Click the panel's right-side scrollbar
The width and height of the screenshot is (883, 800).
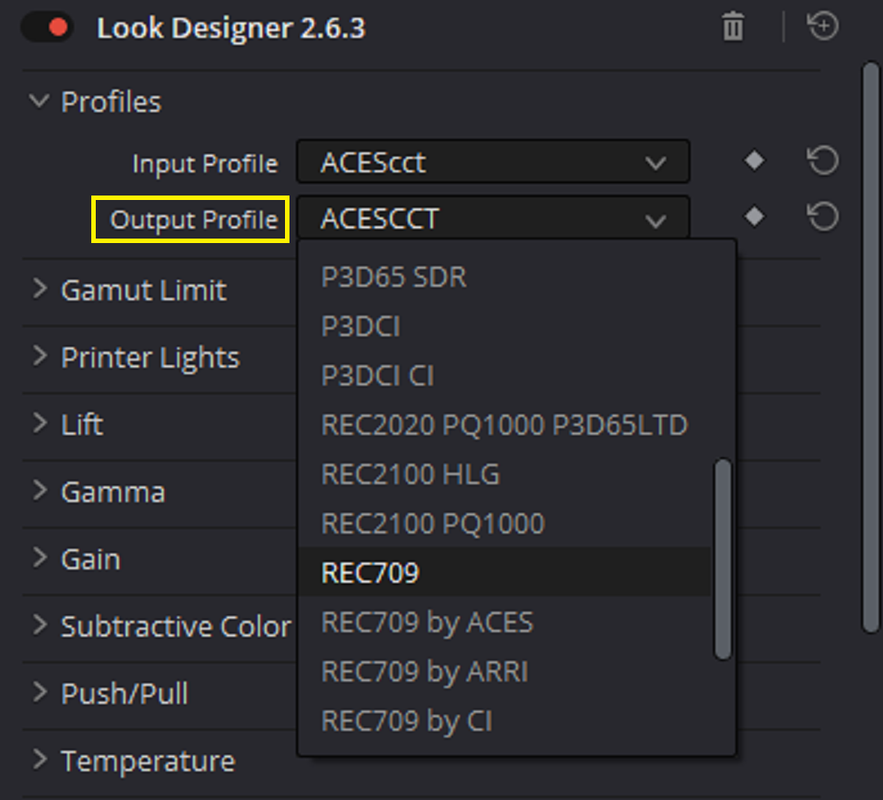(x=871, y=347)
